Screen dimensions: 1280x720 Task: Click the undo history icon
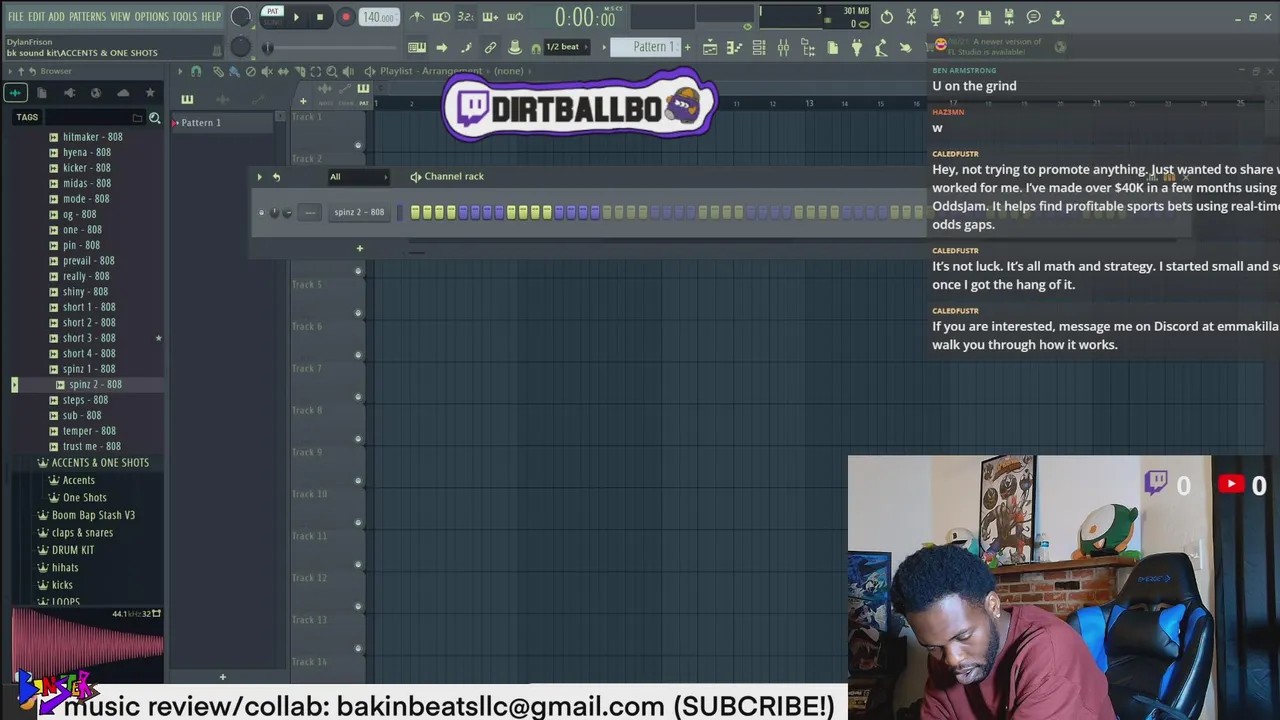click(887, 17)
